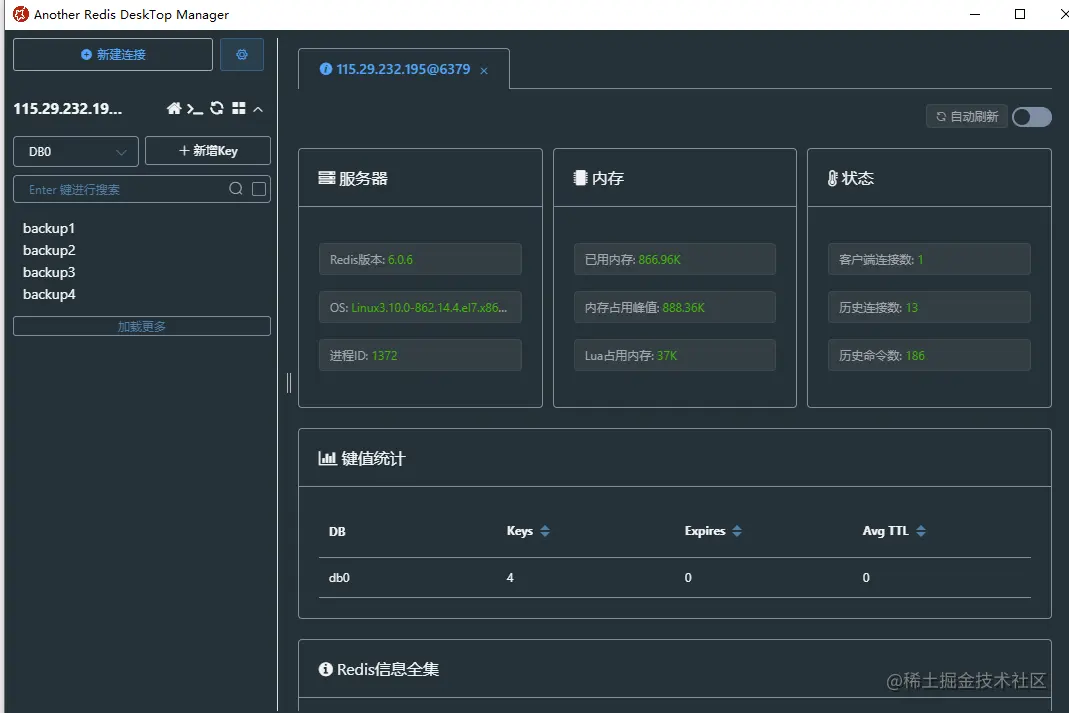This screenshot has width=1069, height=713.
Task: Click the DB column header
Action: coord(337,531)
